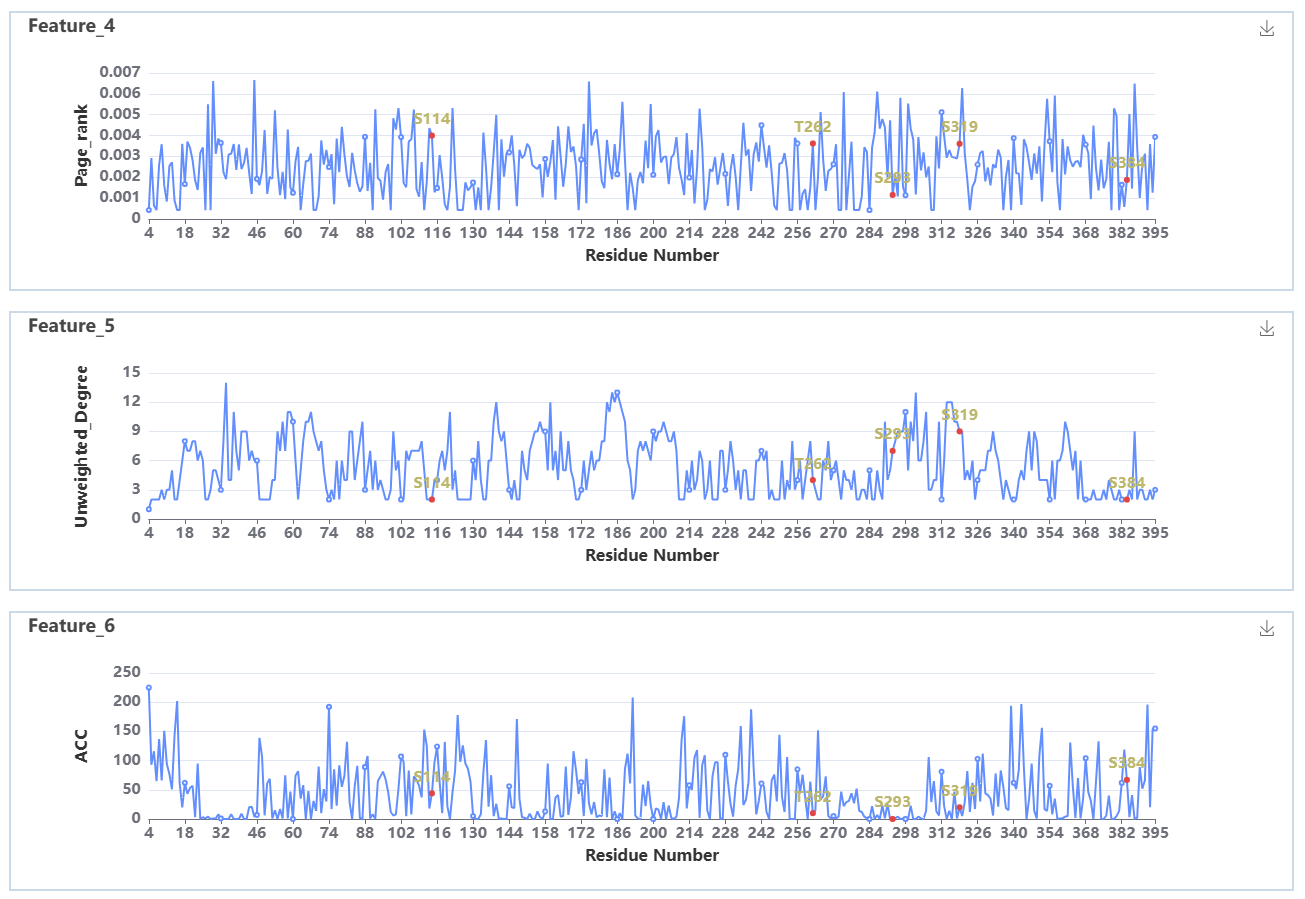This screenshot has width=1305, height=899.
Task: Select the S293 red point in Page_rank chart
Action: tap(893, 194)
